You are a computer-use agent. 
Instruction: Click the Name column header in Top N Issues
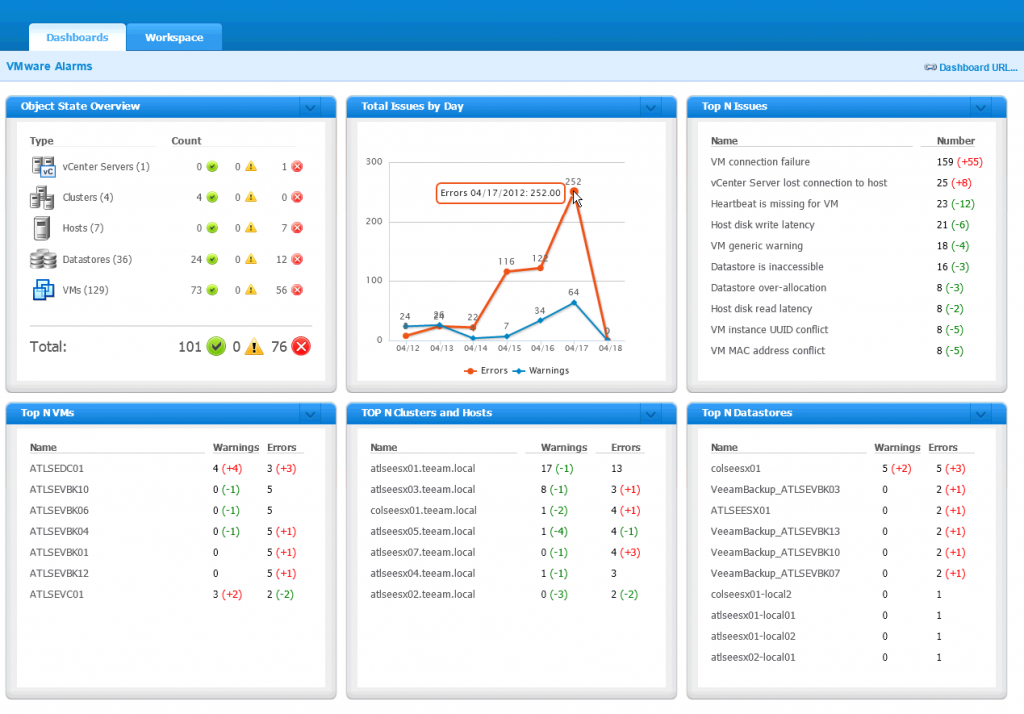724,140
